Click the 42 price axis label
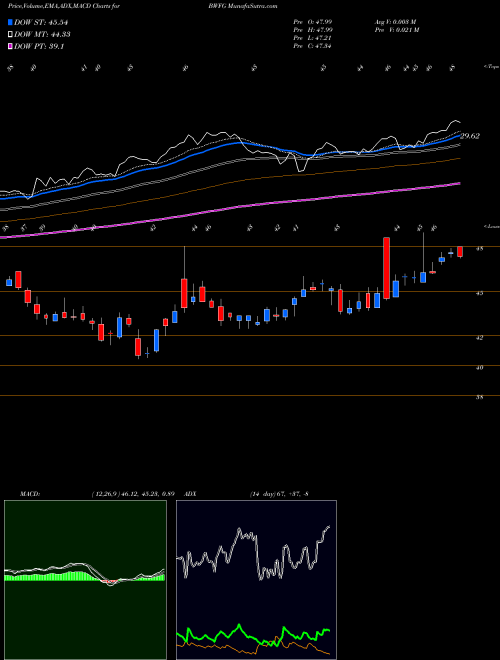 click(x=479, y=337)
